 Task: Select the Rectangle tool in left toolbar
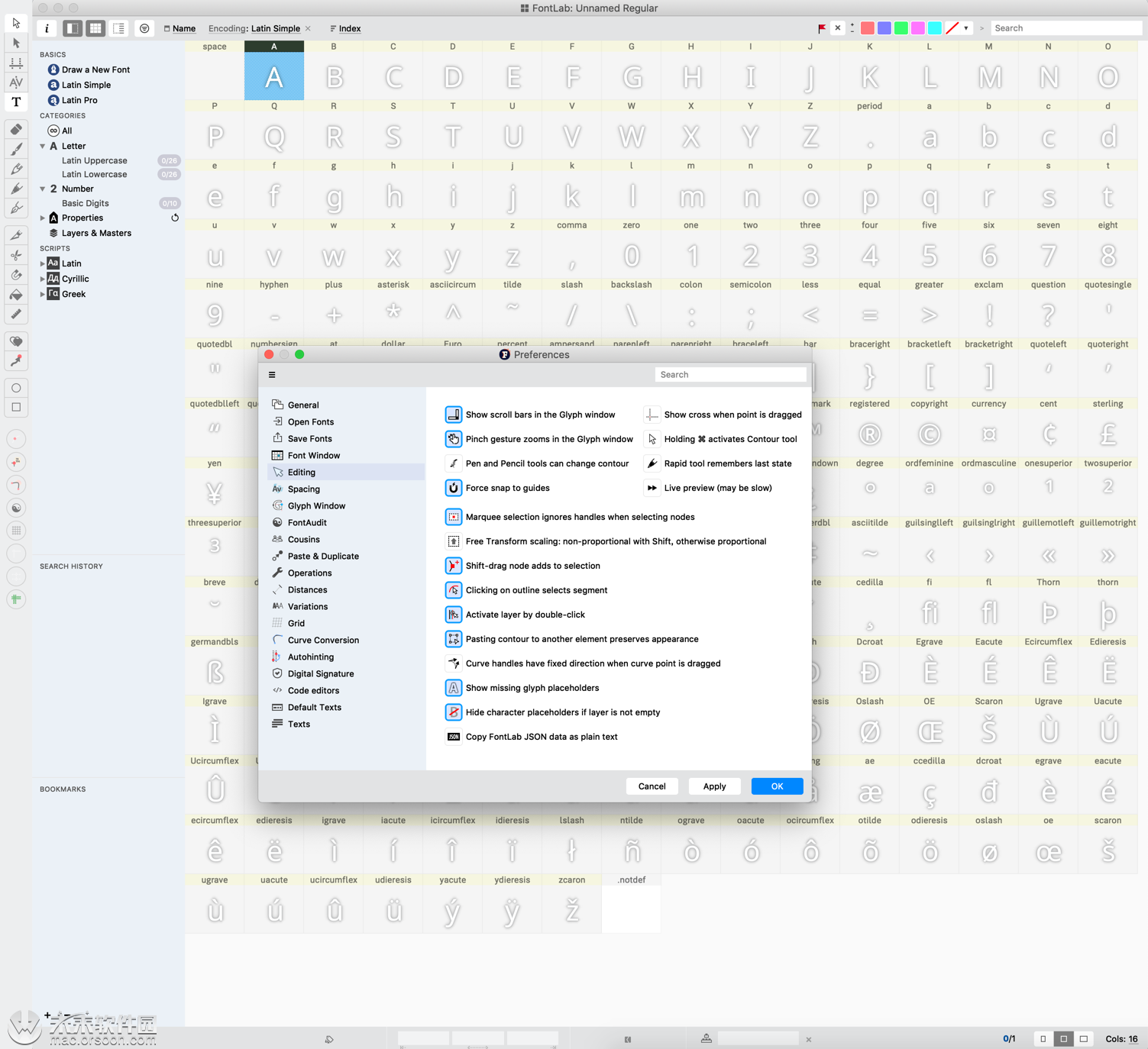[x=16, y=408]
